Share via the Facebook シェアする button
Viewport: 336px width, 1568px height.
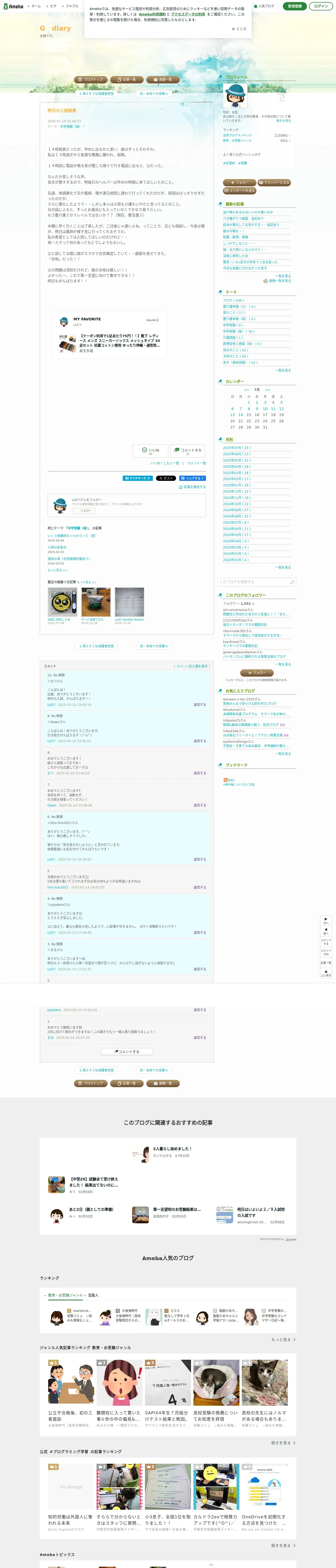[x=192, y=479]
